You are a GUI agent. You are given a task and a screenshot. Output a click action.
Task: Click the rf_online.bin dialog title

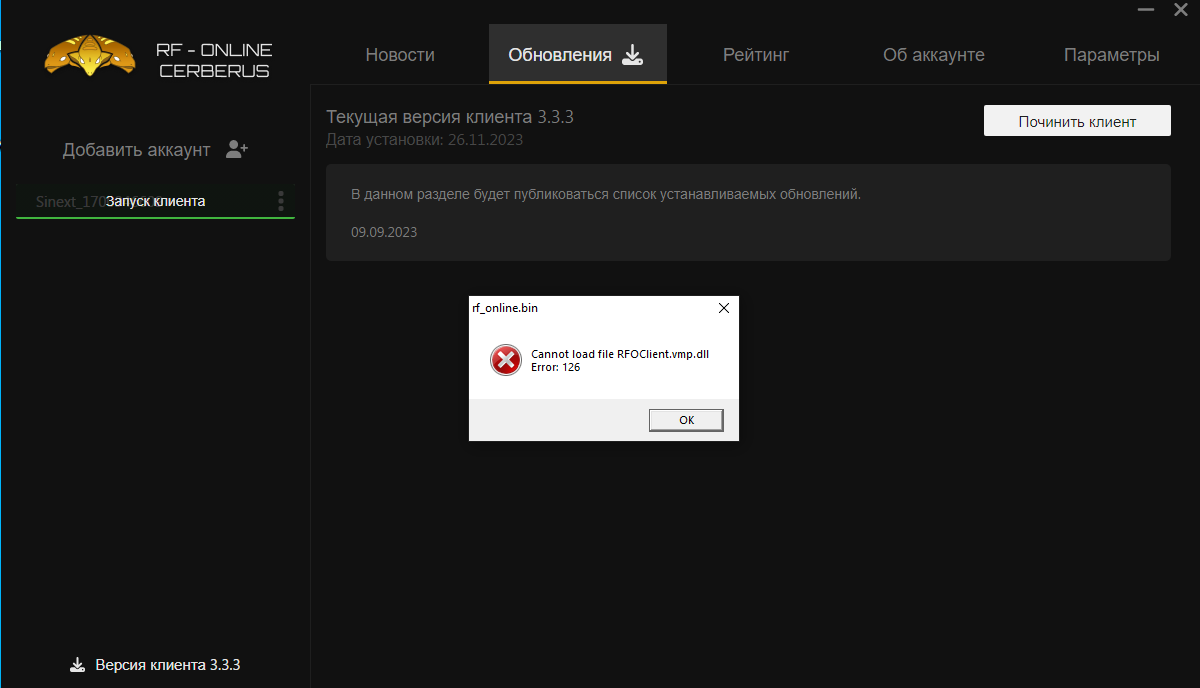[x=505, y=309]
